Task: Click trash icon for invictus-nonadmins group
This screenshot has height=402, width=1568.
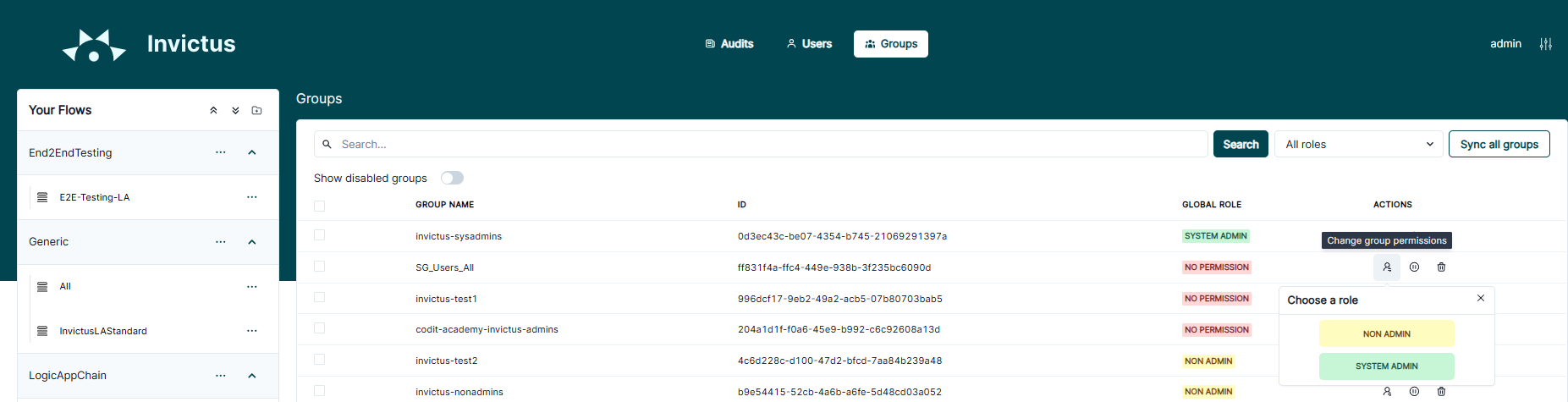Action: (x=1441, y=392)
